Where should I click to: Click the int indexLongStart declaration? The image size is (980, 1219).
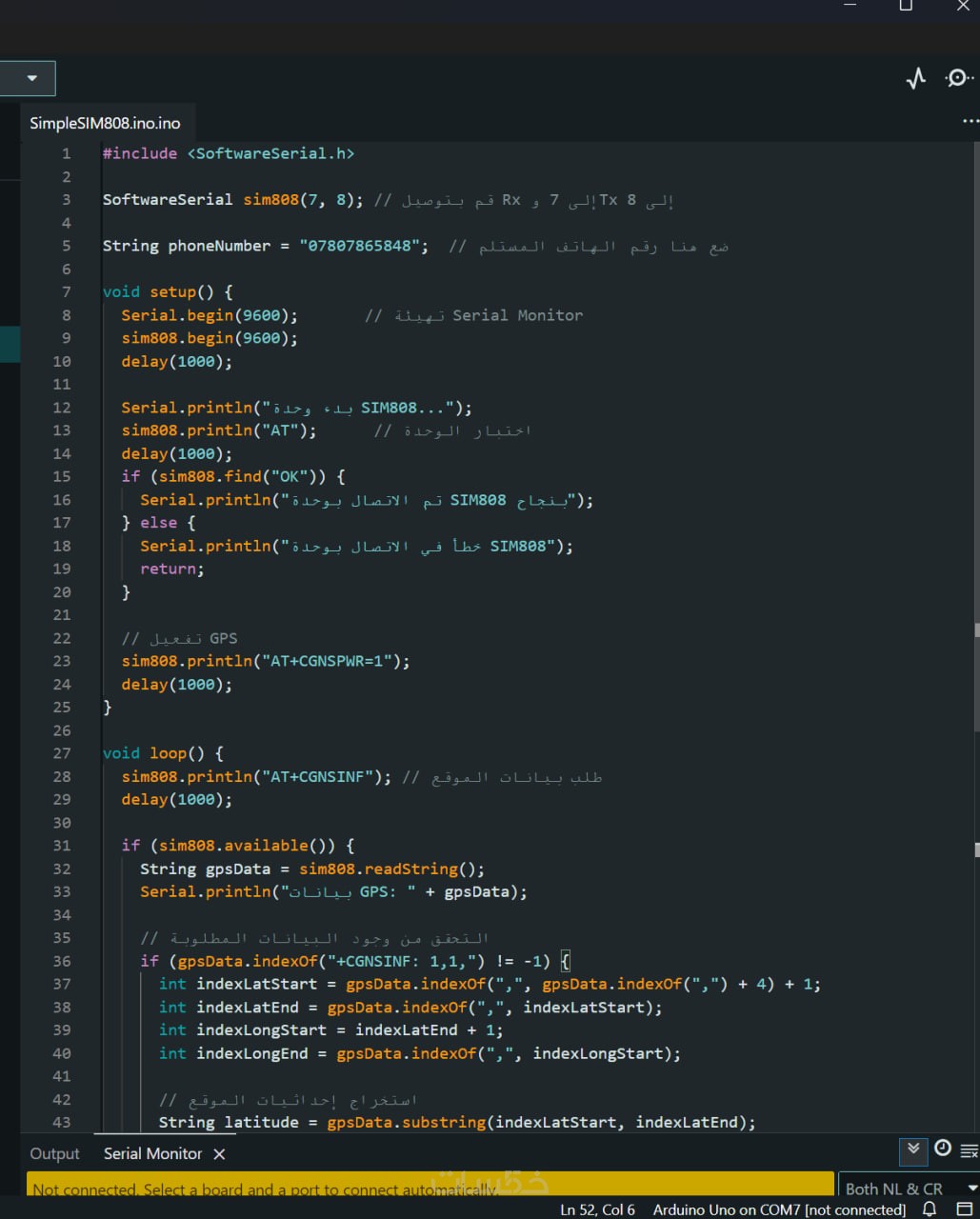click(331, 1029)
